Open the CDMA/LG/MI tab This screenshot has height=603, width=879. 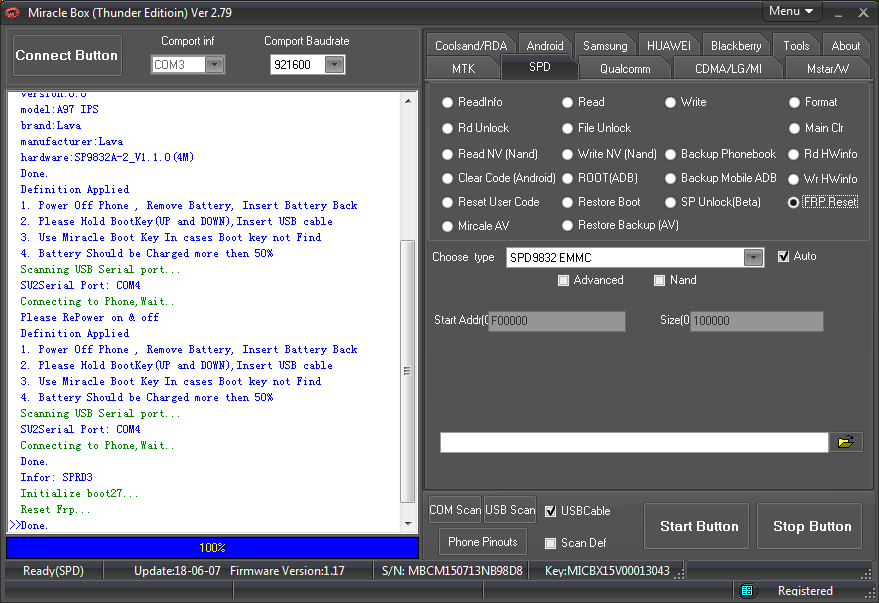click(x=728, y=68)
